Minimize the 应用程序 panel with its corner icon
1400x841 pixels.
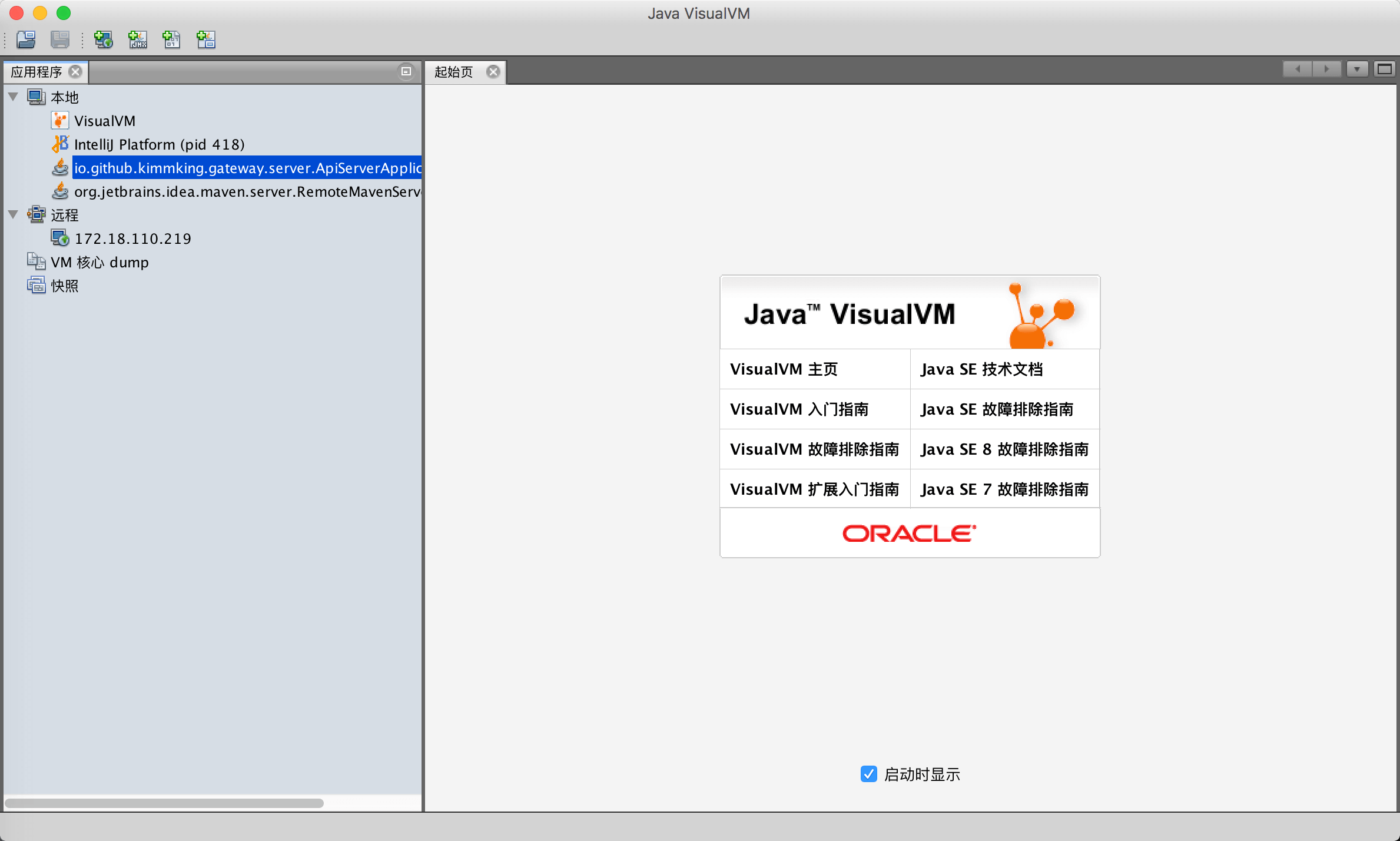click(x=406, y=71)
